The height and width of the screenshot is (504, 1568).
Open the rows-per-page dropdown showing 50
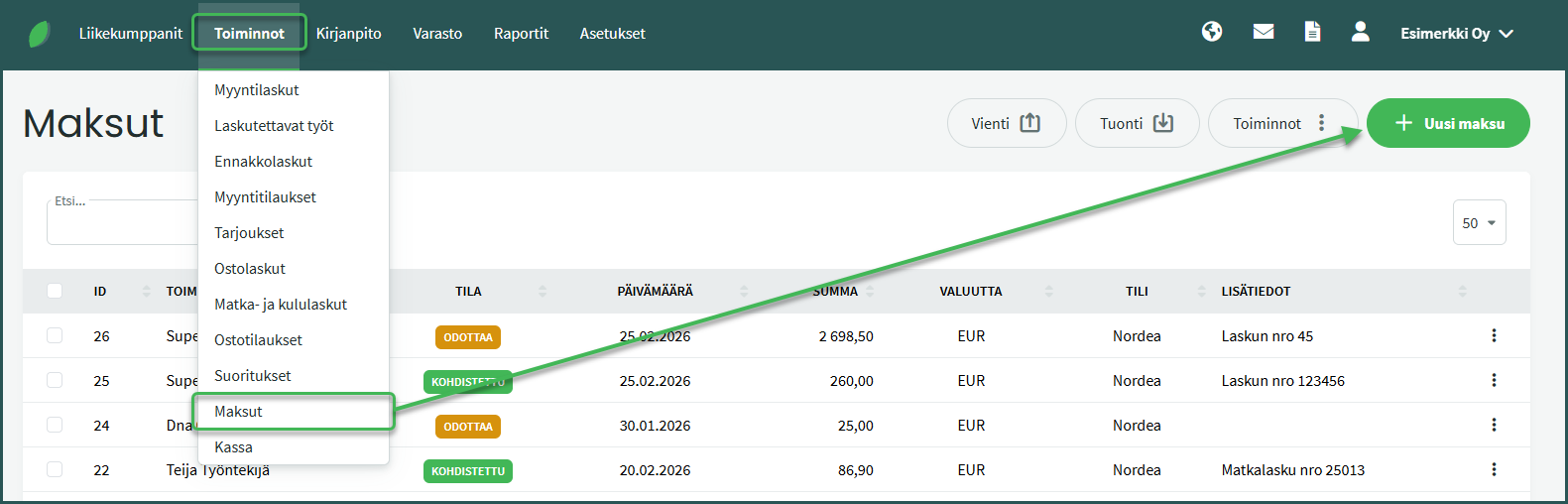point(1479,223)
